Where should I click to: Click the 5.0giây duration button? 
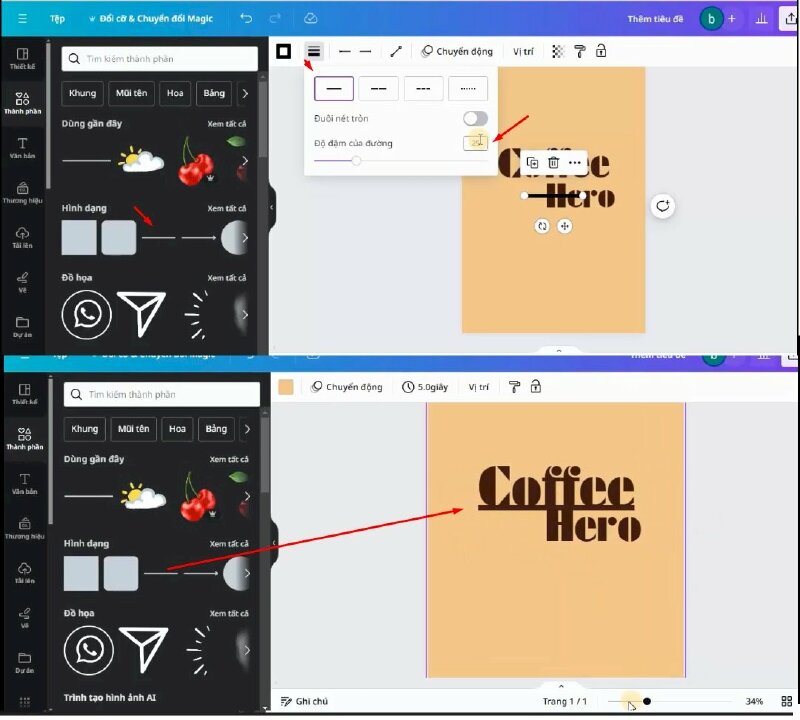pyautogui.click(x=426, y=387)
